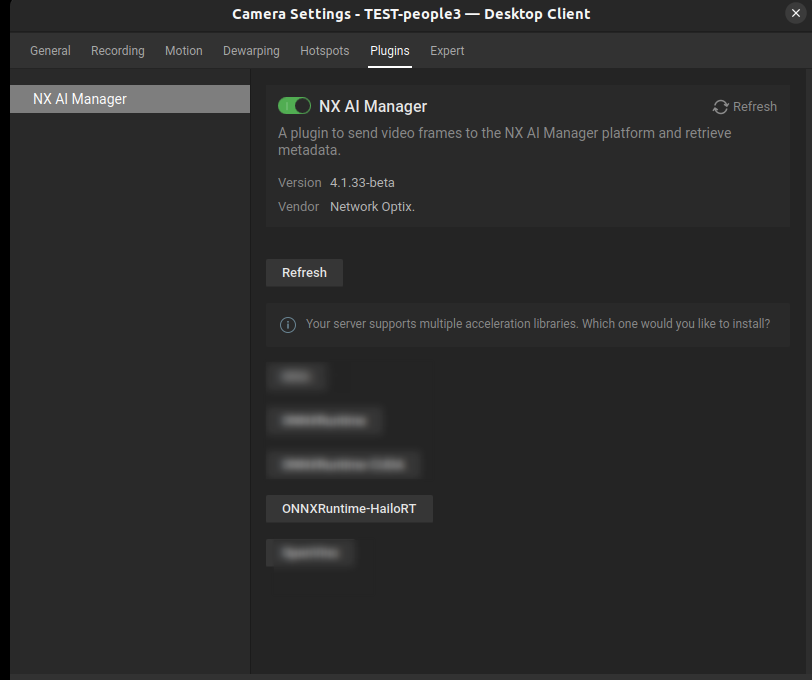The image size is (812, 680).
Task: Select NX AI Manager in plugin list
Action: (x=129, y=99)
